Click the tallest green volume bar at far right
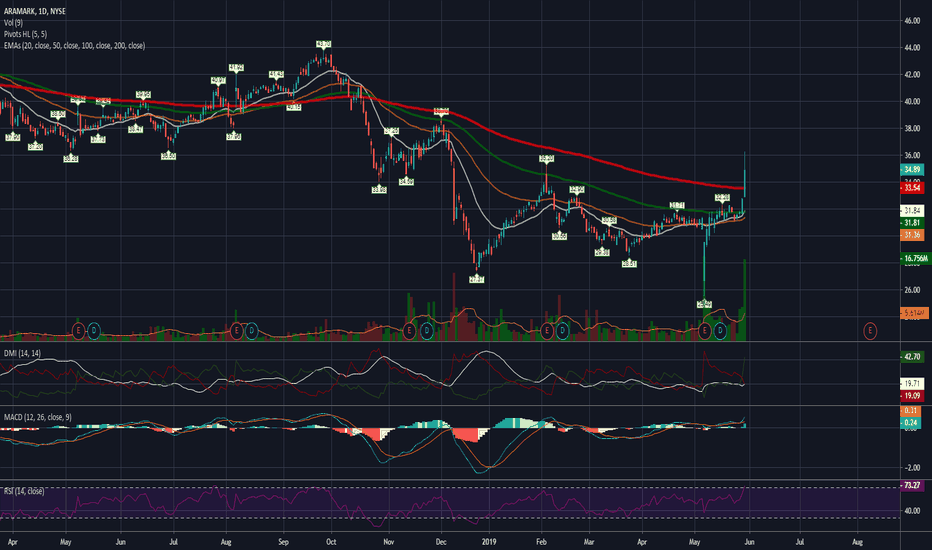Viewport: 932px width, 550px height. [745, 300]
